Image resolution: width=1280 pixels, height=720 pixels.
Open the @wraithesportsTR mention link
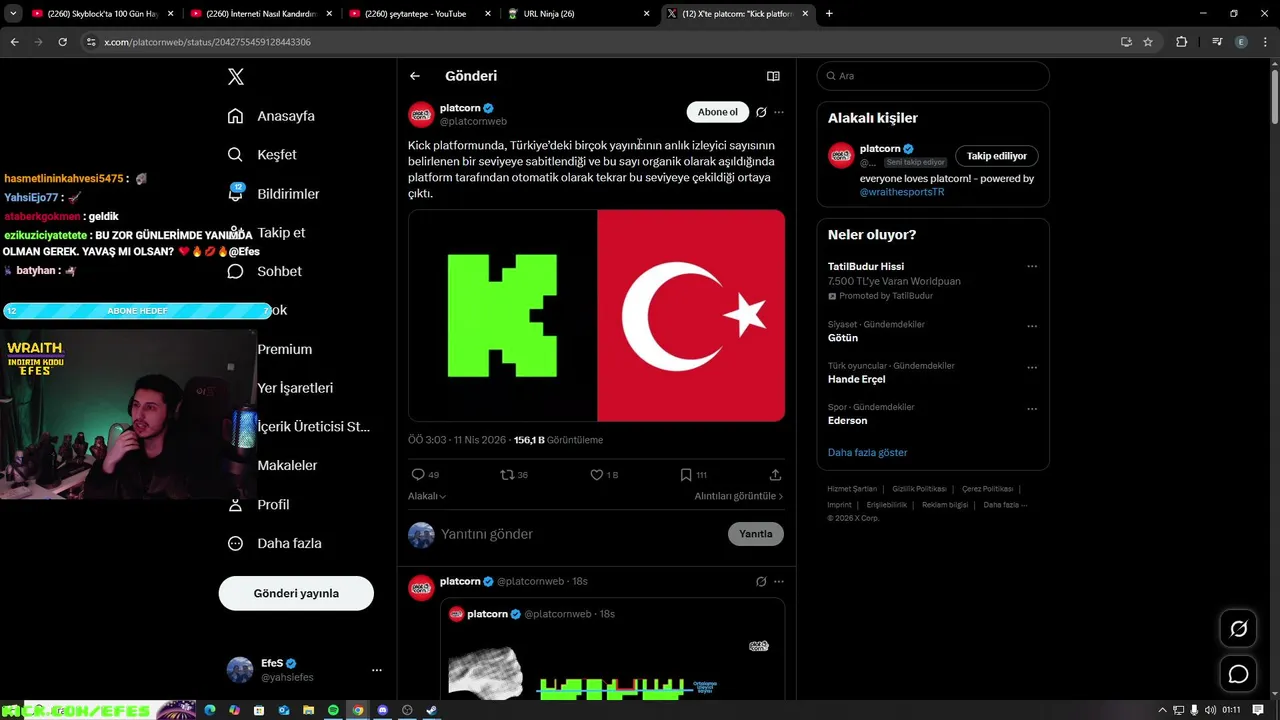click(902, 192)
